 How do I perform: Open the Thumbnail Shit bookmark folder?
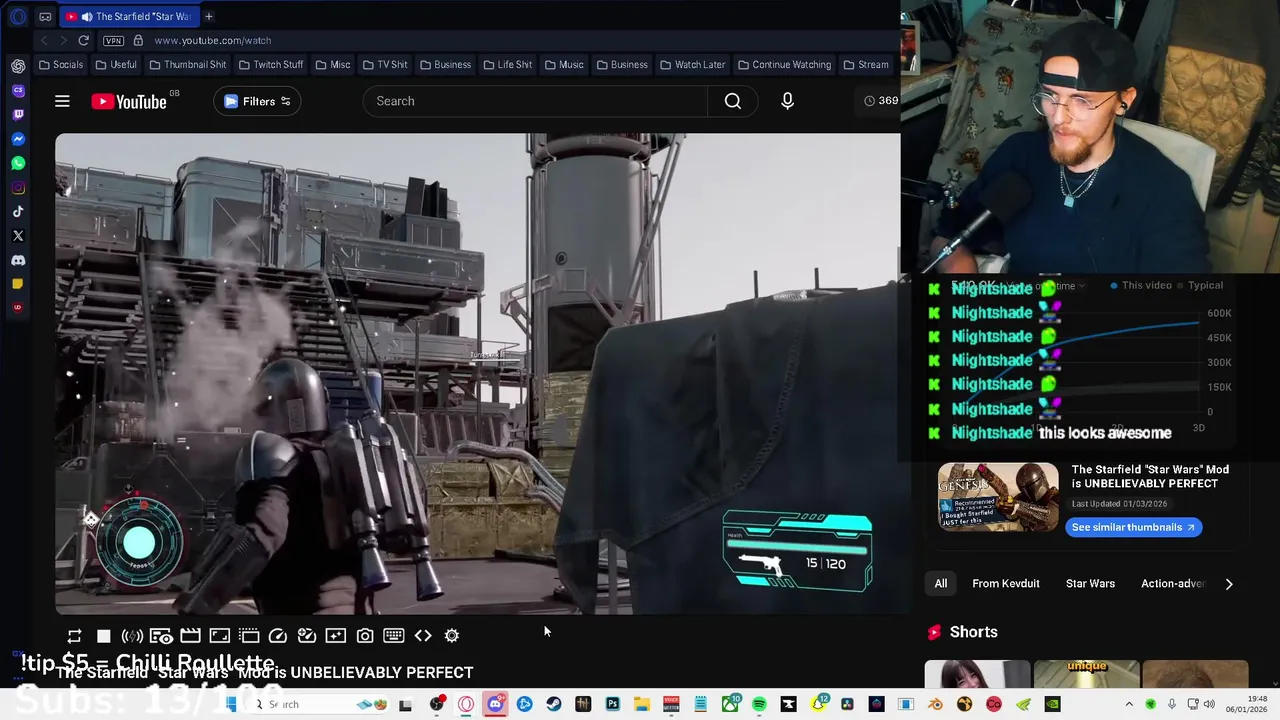pyautogui.click(x=187, y=64)
